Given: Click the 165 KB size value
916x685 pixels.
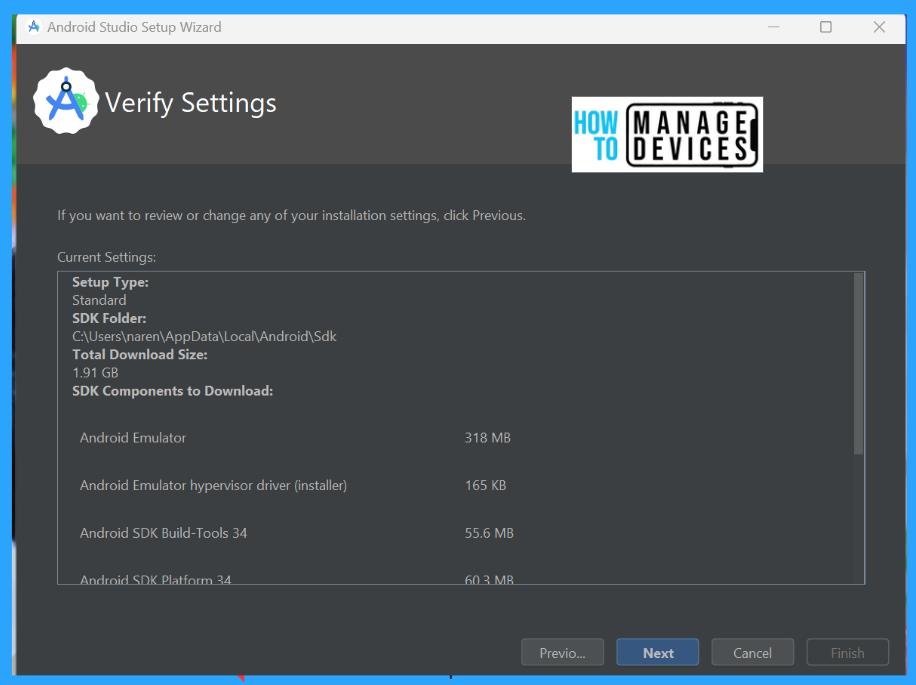Looking at the screenshot, I should pos(485,485).
